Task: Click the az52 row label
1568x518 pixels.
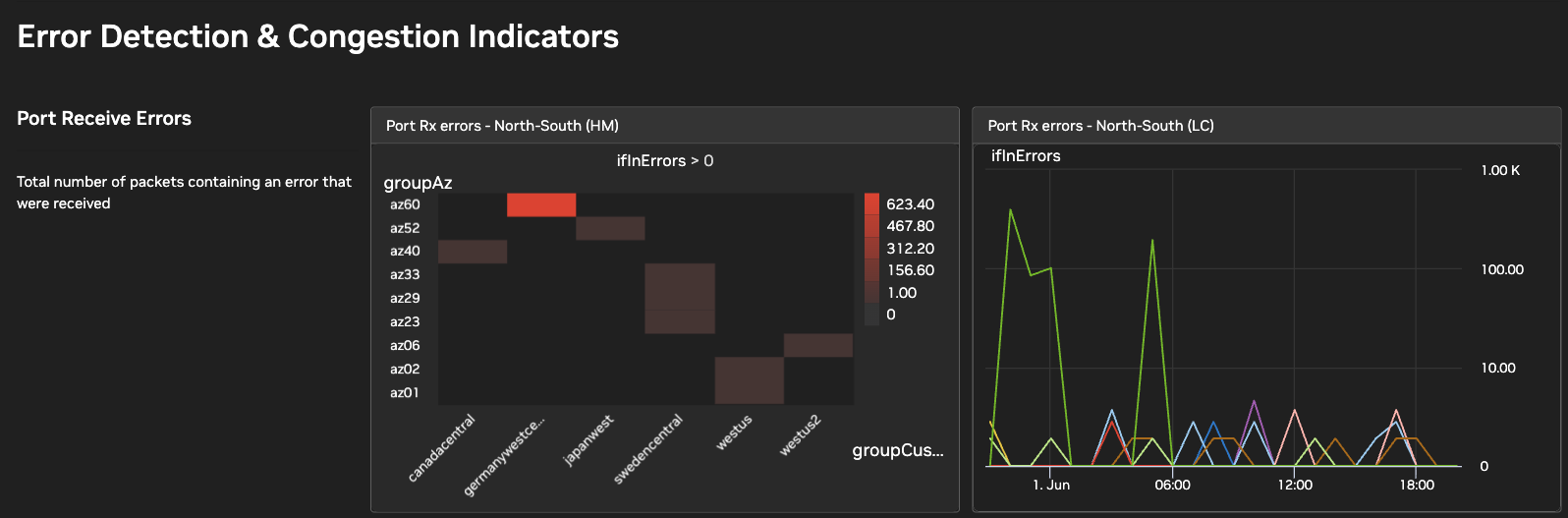Action: [x=405, y=228]
